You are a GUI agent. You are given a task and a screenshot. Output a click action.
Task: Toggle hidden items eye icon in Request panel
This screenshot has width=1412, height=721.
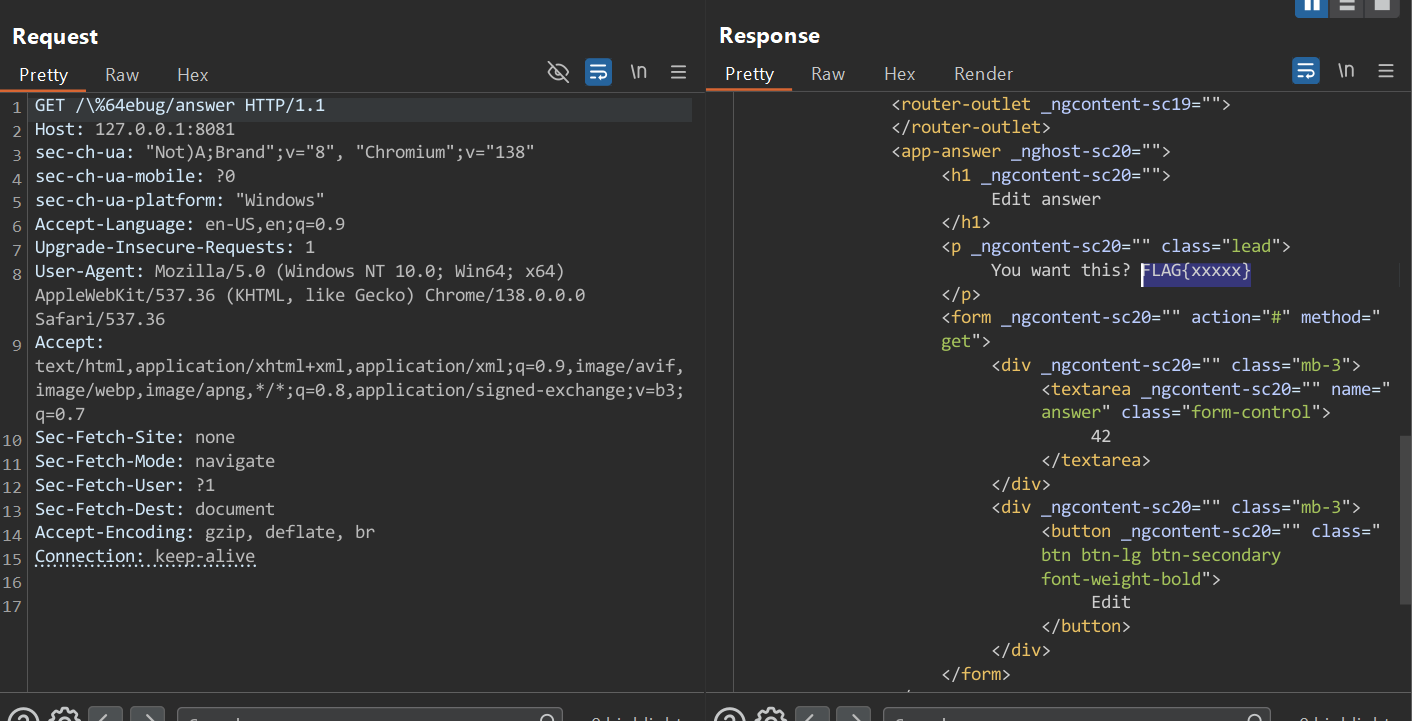tap(558, 72)
